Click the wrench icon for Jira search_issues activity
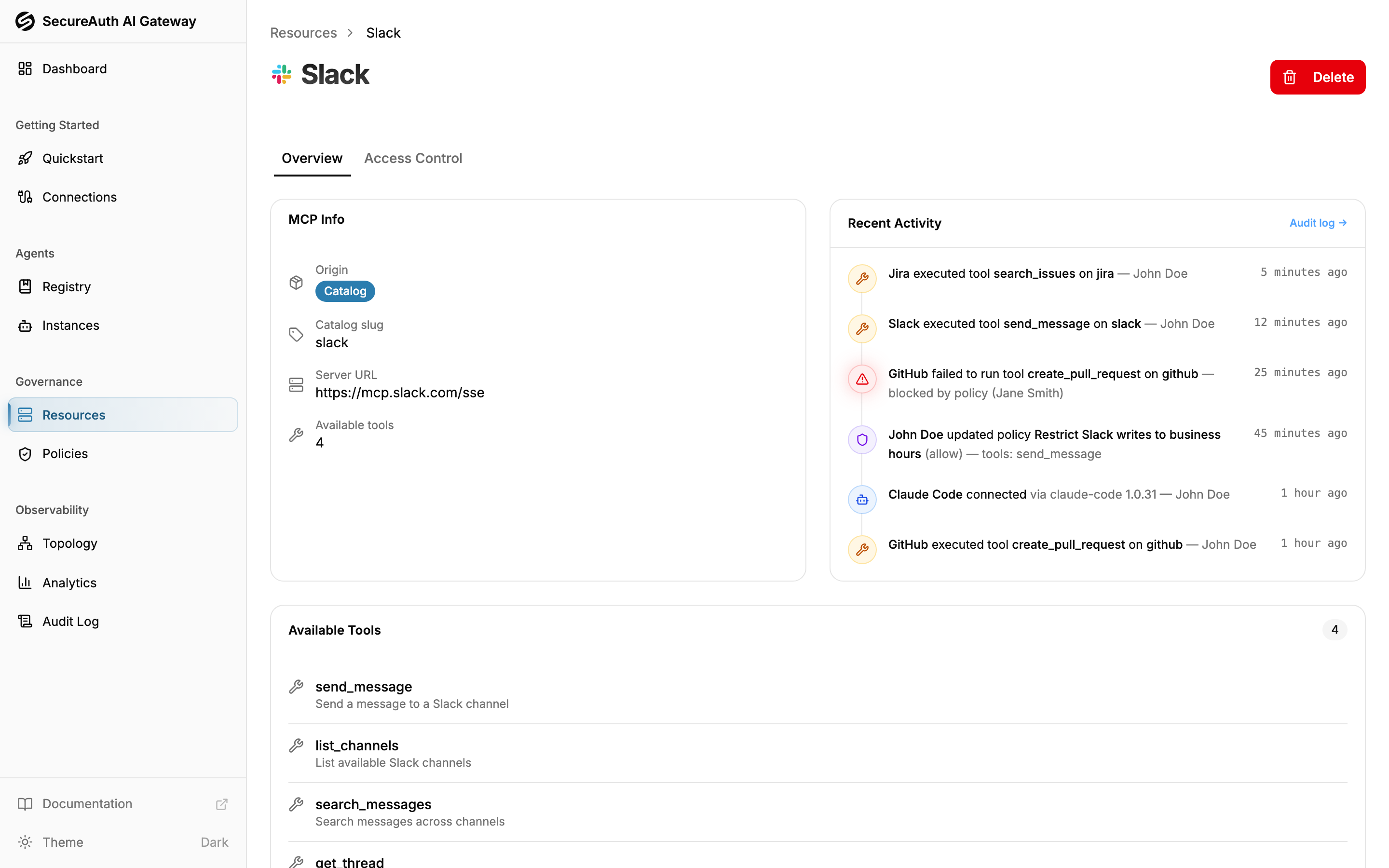Image resolution: width=1389 pixels, height=868 pixels. (x=862, y=278)
